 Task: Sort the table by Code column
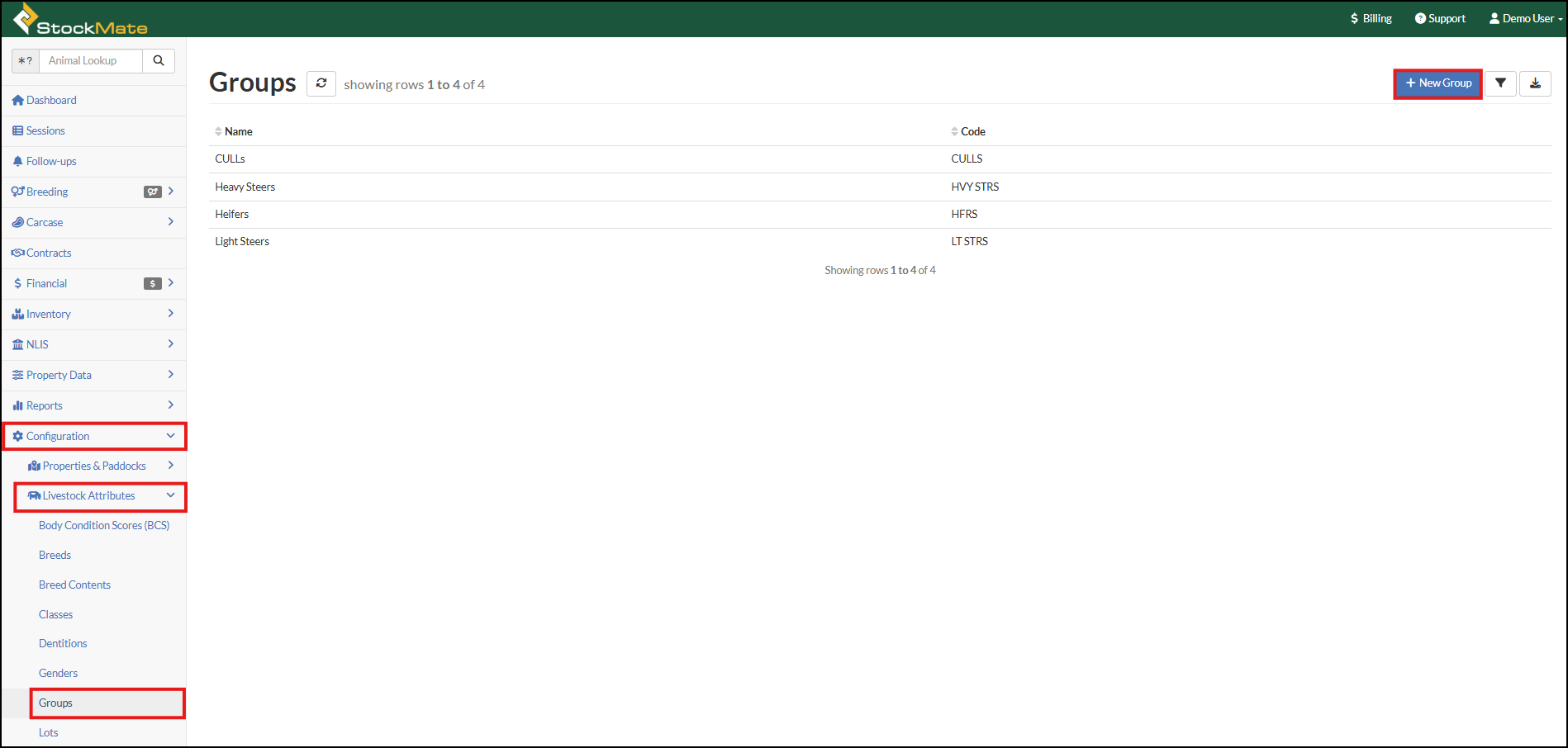[x=972, y=131]
